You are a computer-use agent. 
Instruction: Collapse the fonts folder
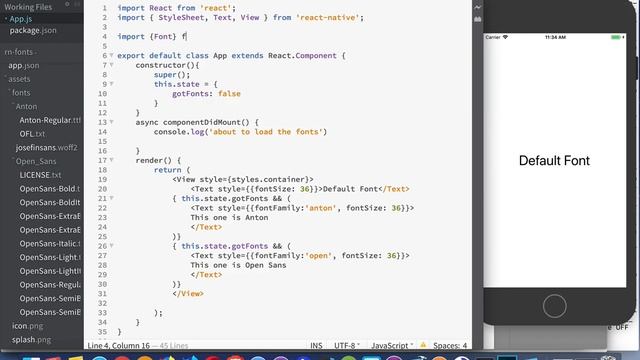click(20, 93)
